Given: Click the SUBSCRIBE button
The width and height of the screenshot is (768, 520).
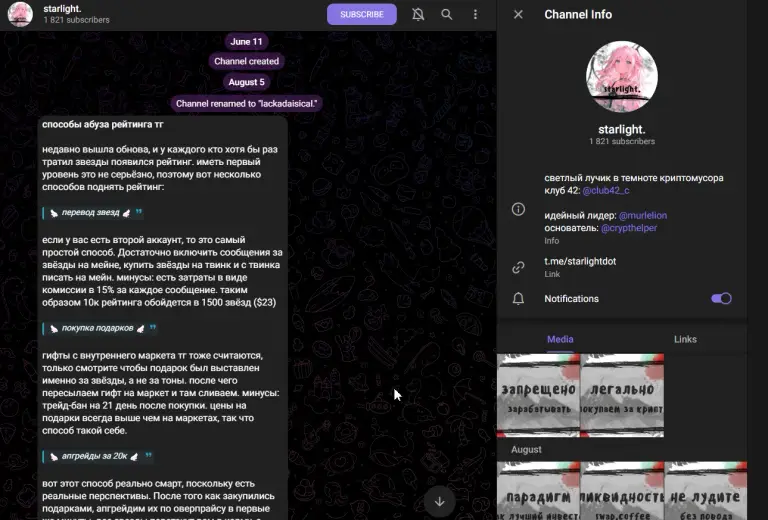Looking at the screenshot, I should [x=361, y=14].
